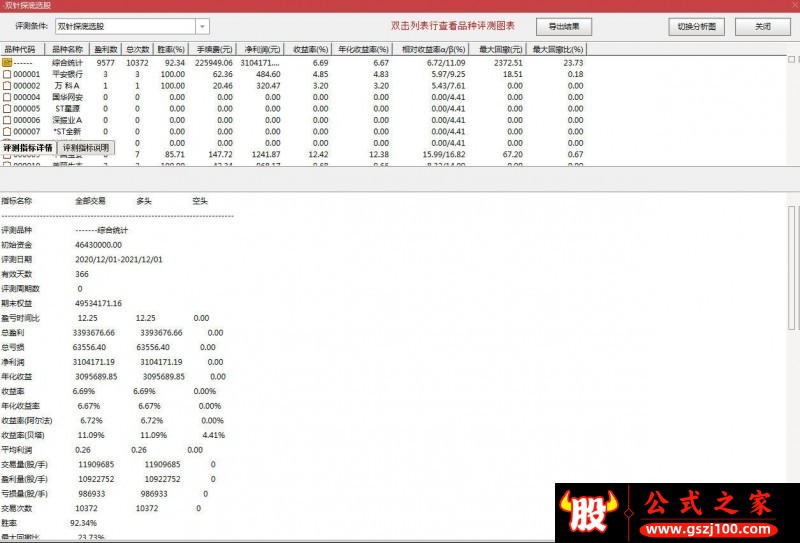Click the 225949.06 fee value in summary row
Image resolution: width=800 pixels, height=543 pixels.
[x=214, y=63]
